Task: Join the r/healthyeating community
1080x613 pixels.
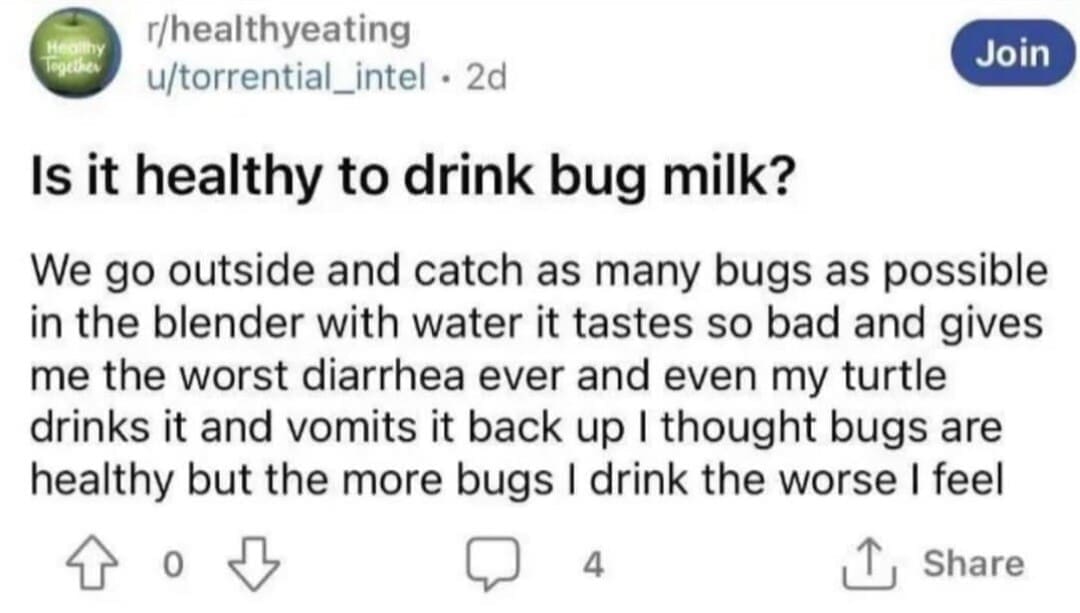Action: point(1012,53)
